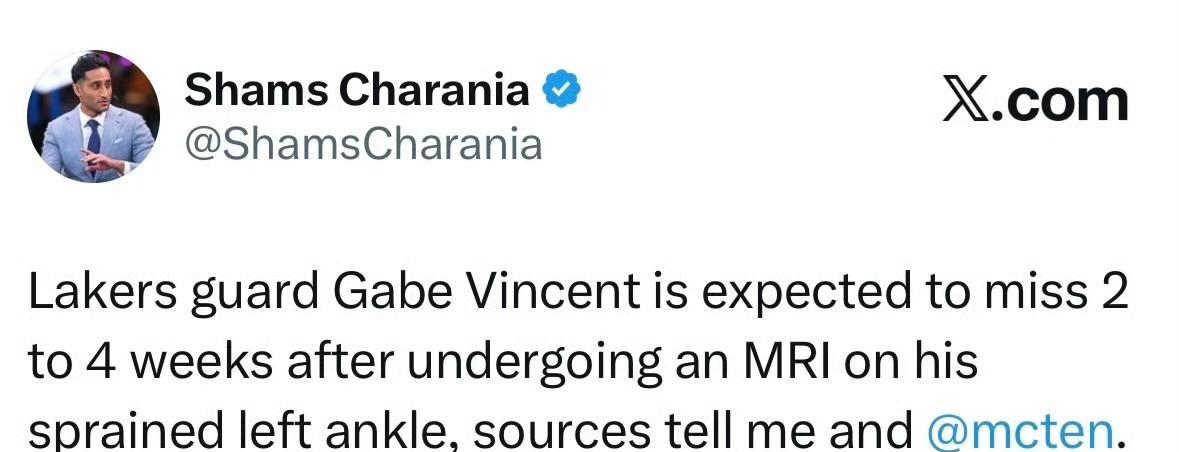Click the blue verified checkmark badge
The image size is (1179, 452).
tap(562, 91)
